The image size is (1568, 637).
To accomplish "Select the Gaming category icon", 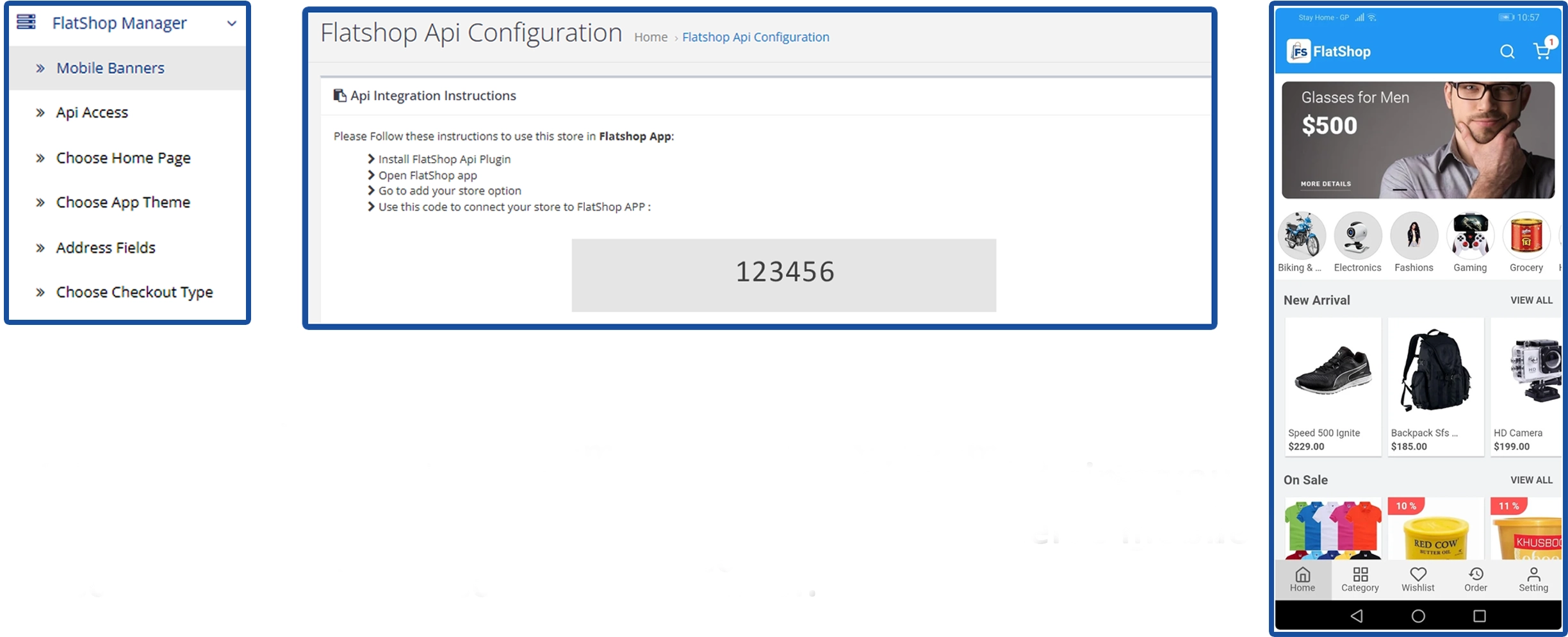I will (1470, 236).
